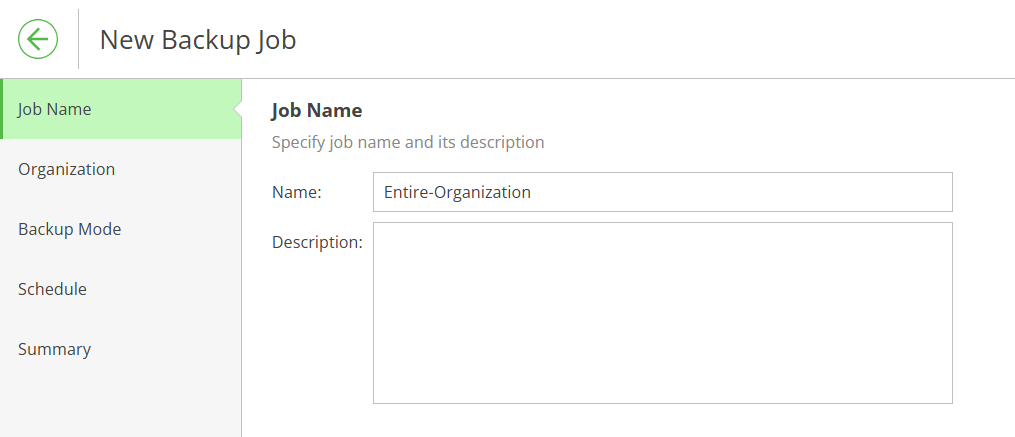Screen dimensions: 1015x437
Task: View the Summary step
Action: pos(120,349)
